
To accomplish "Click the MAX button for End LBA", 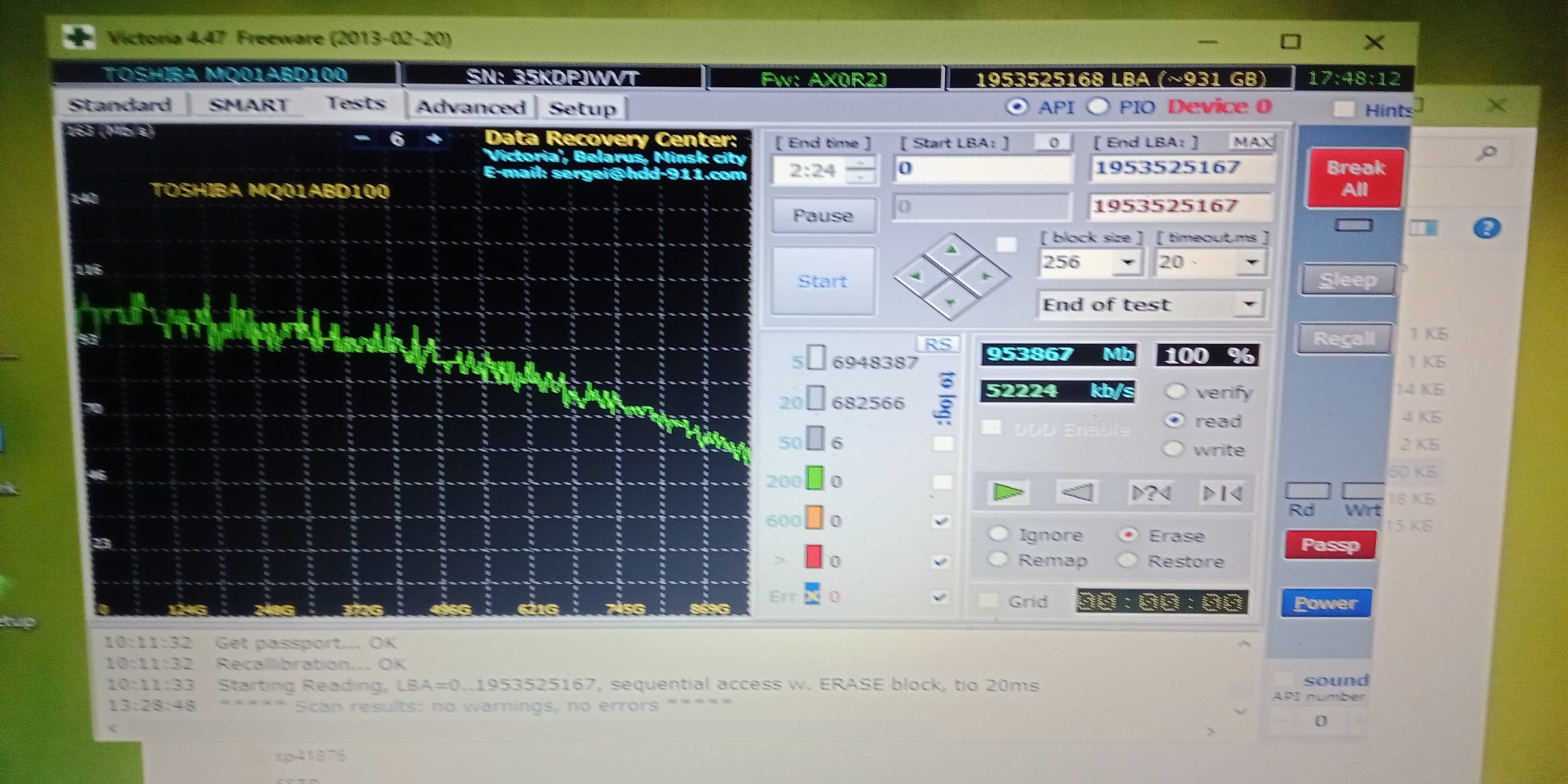I will tap(1251, 142).
